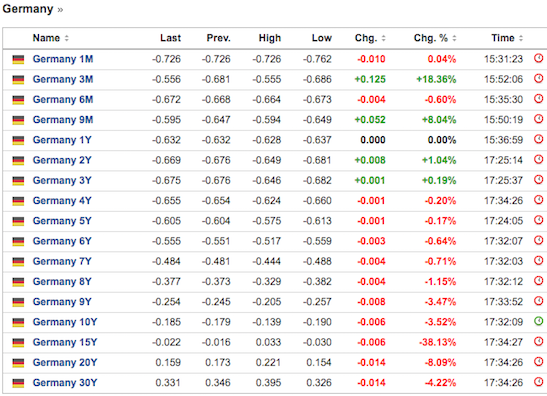Sort table by Name column arrows
The image size is (547, 396).
pyautogui.click(x=67, y=38)
